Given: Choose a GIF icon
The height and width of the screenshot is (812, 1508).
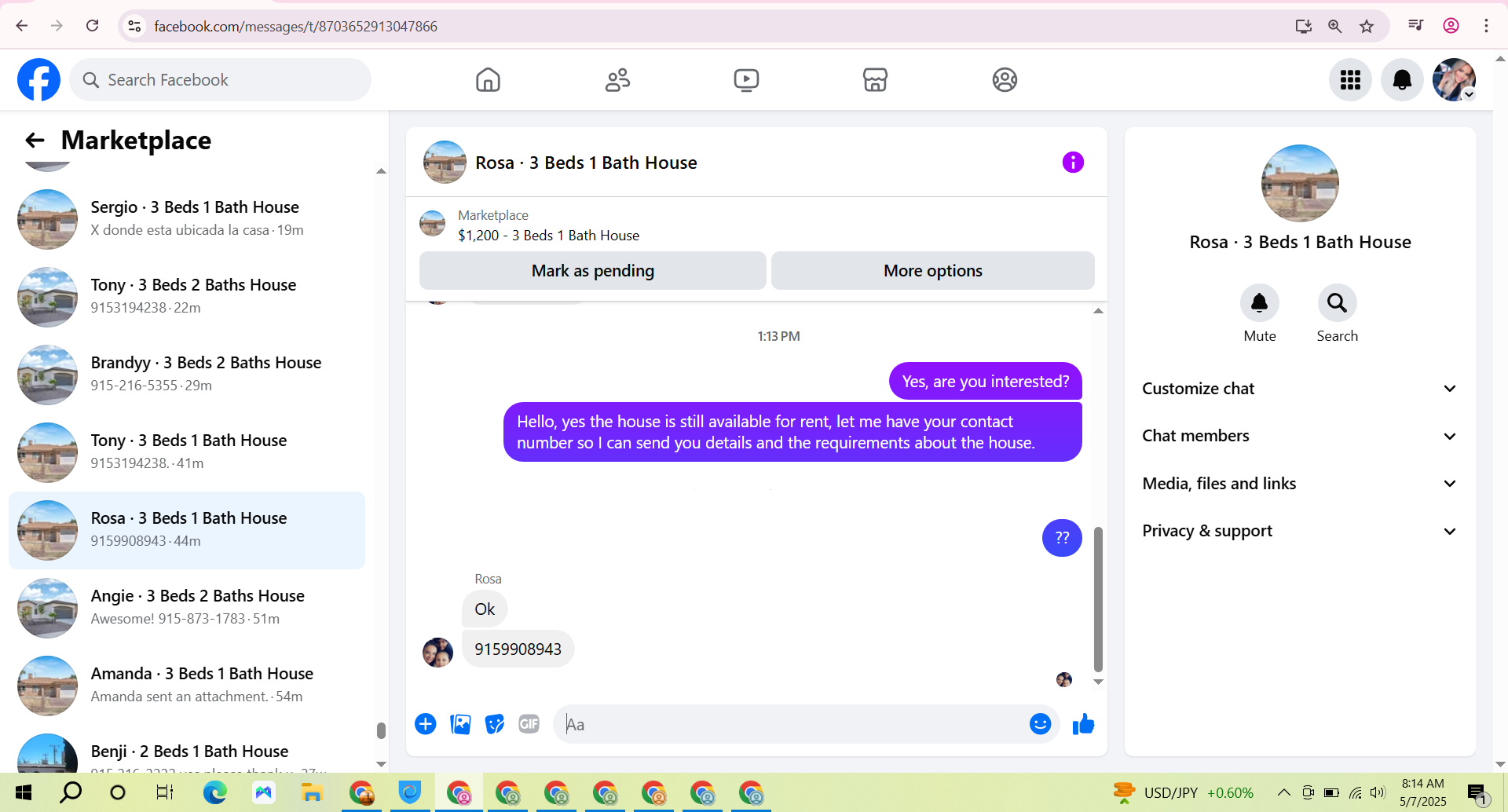Looking at the screenshot, I should point(529,723).
